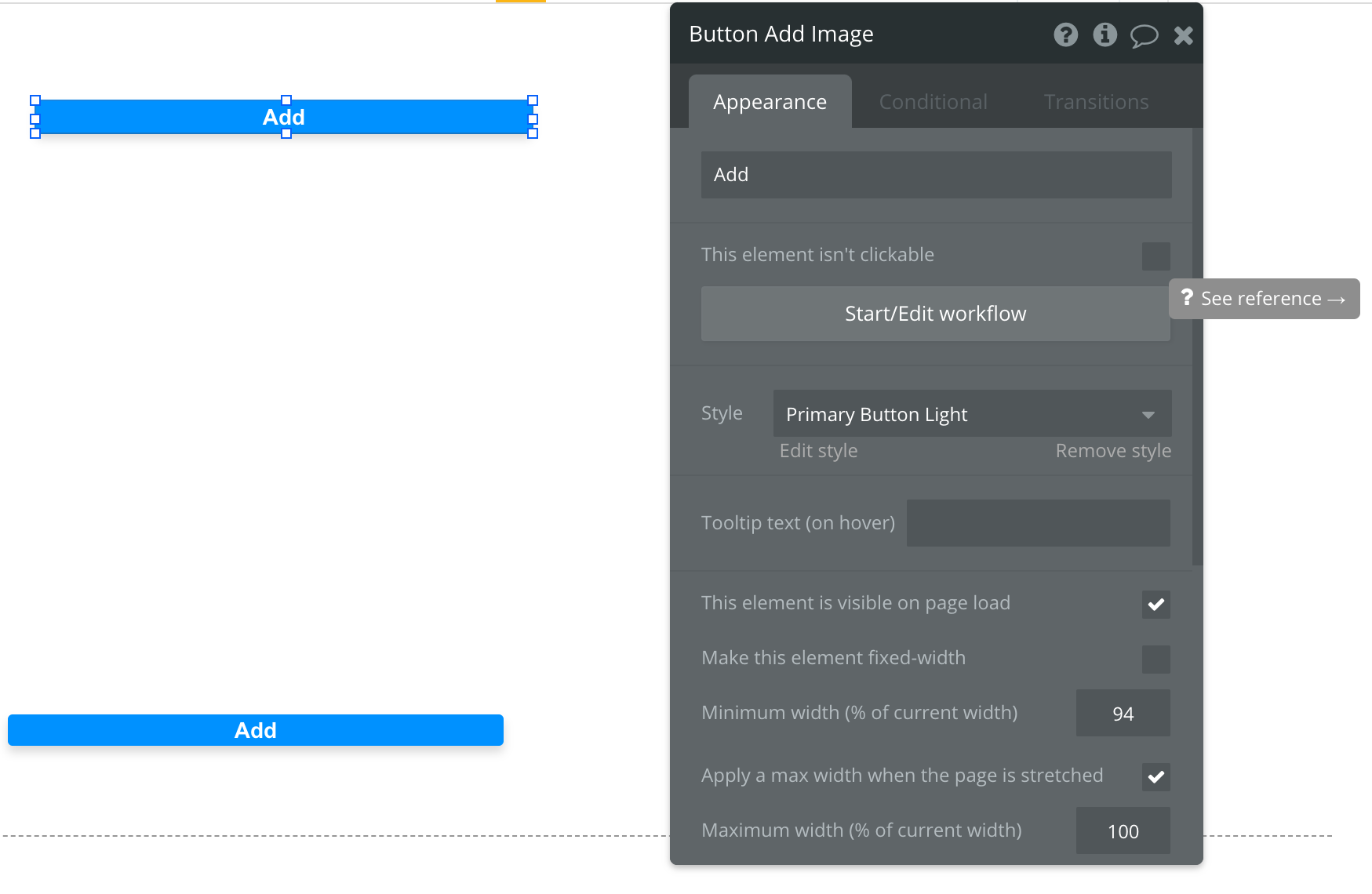
Task: Uncheck 'Apply a max width' checkbox
Action: pyautogui.click(x=1155, y=777)
